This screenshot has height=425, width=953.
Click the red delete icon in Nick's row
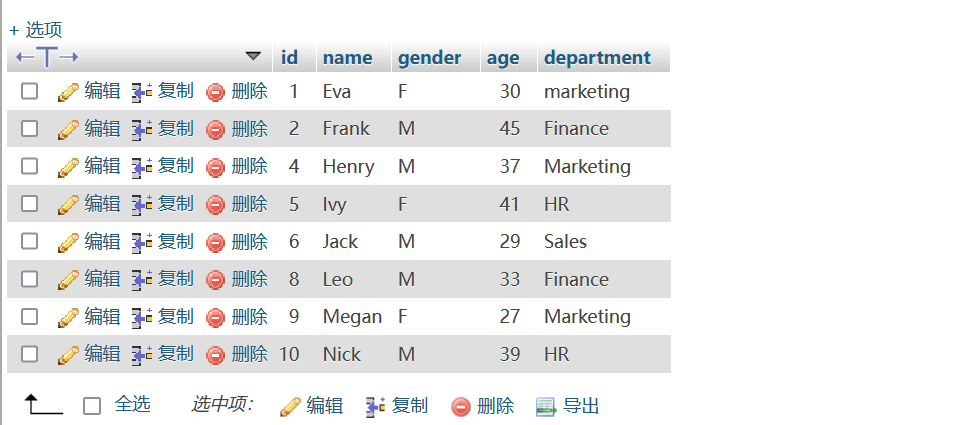coord(215,355)
